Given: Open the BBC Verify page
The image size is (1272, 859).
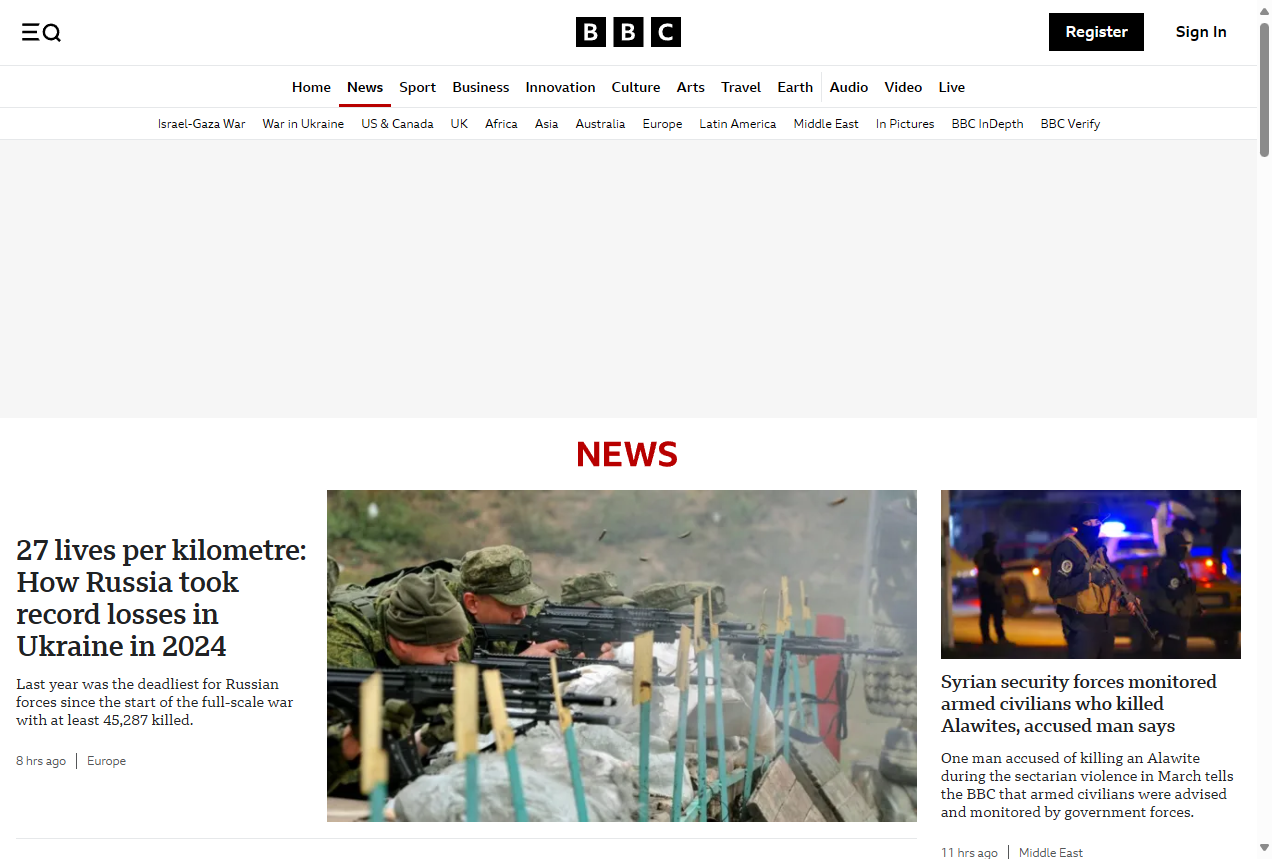Looking at the screenshot, I should point(1070,123).
